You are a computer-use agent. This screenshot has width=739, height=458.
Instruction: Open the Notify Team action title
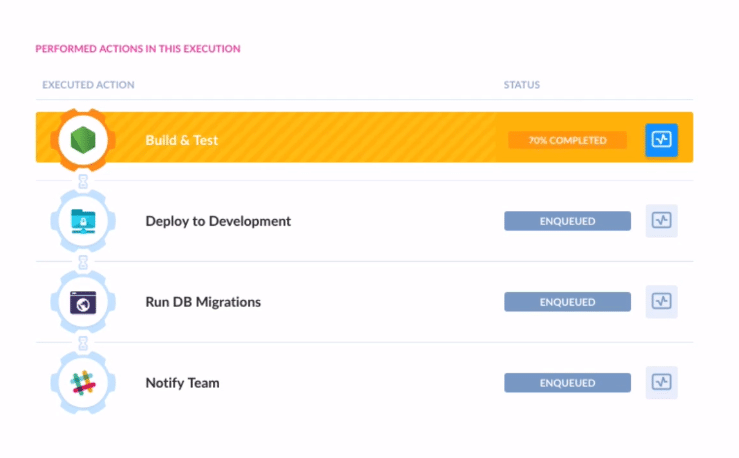coord(182,383)
